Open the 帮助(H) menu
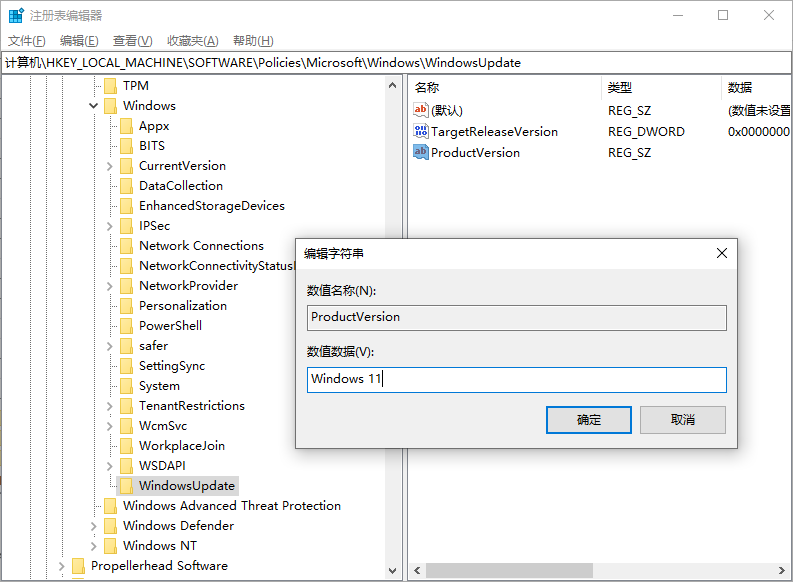 [253, 41]
